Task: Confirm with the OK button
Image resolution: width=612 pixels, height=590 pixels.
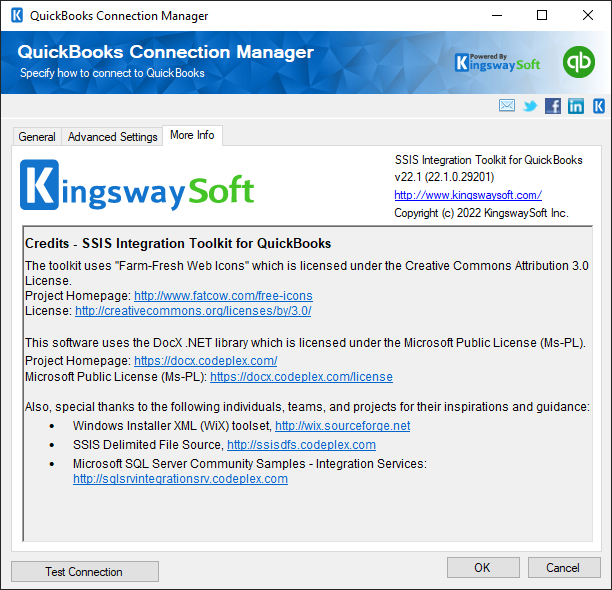Action: 483,567
